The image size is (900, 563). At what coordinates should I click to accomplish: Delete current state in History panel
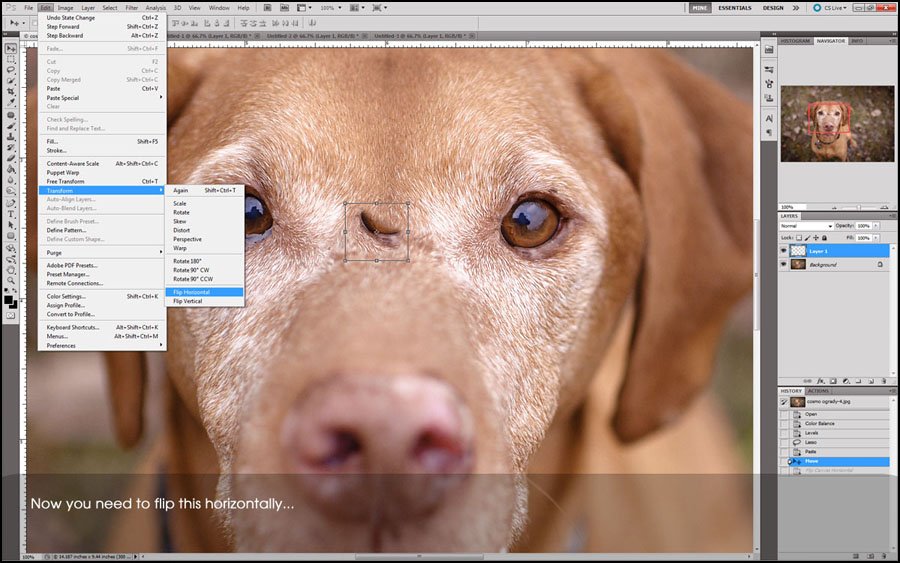pyautogui.click(x=884, y=556)
